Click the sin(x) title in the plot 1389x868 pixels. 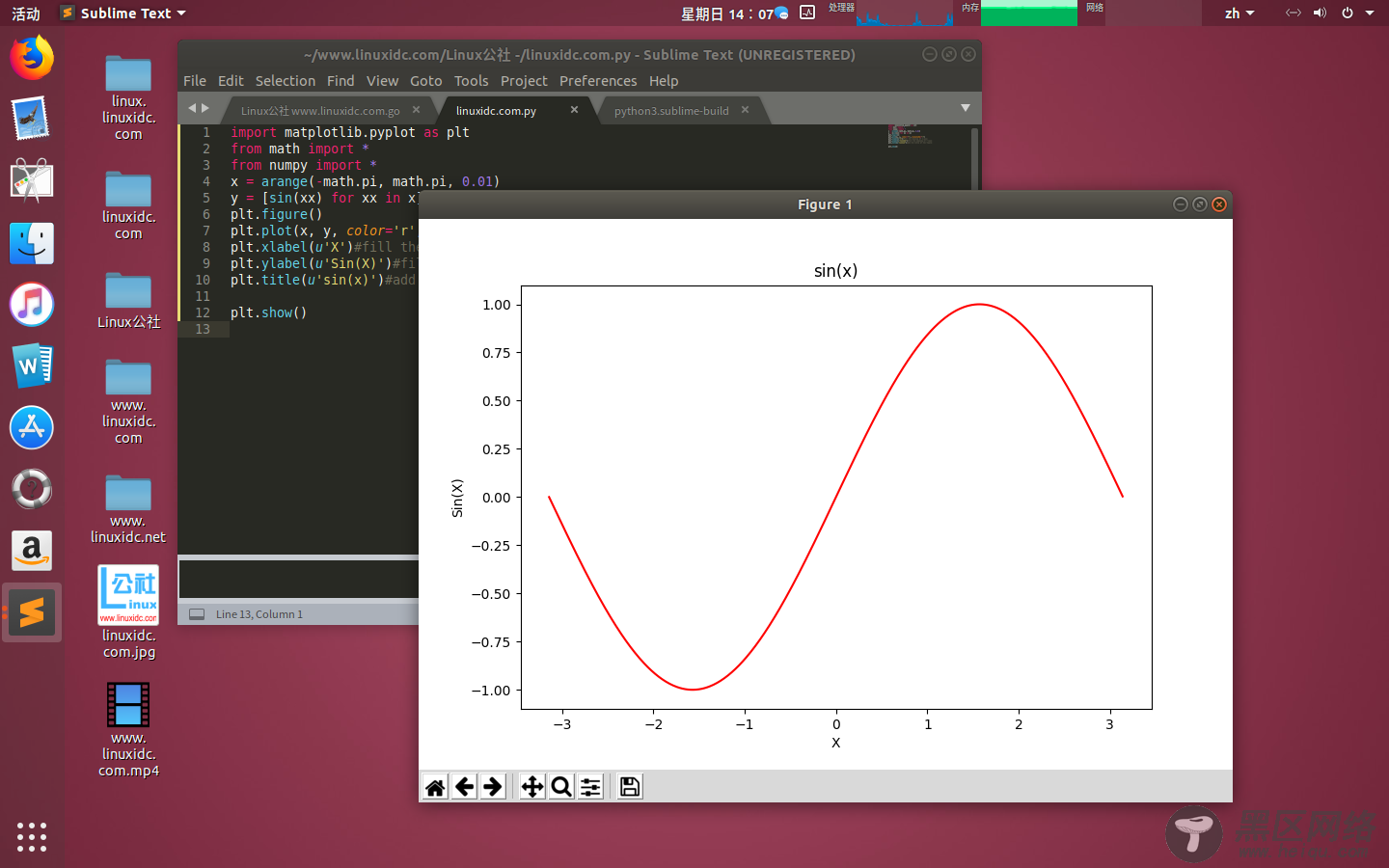835,271
